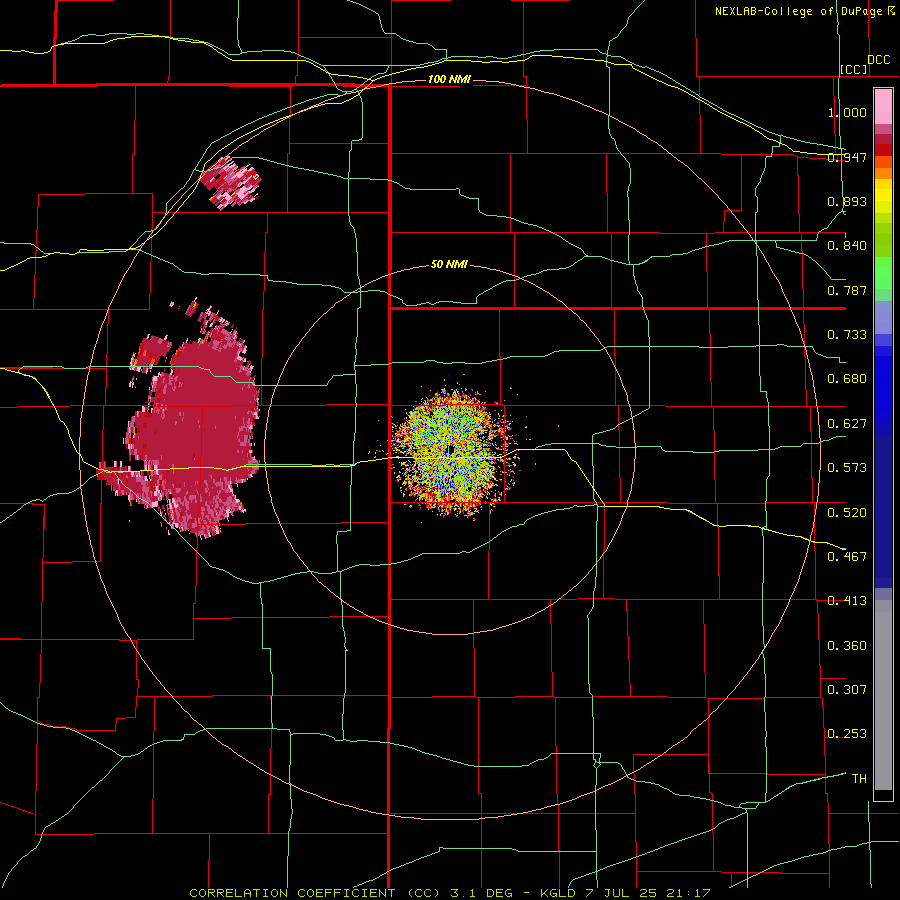Click the dark radar site center

coord(451,449)
